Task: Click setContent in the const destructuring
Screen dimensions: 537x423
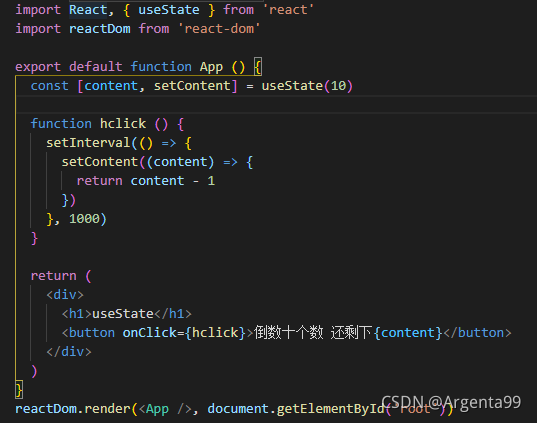Action: (192, 86)
